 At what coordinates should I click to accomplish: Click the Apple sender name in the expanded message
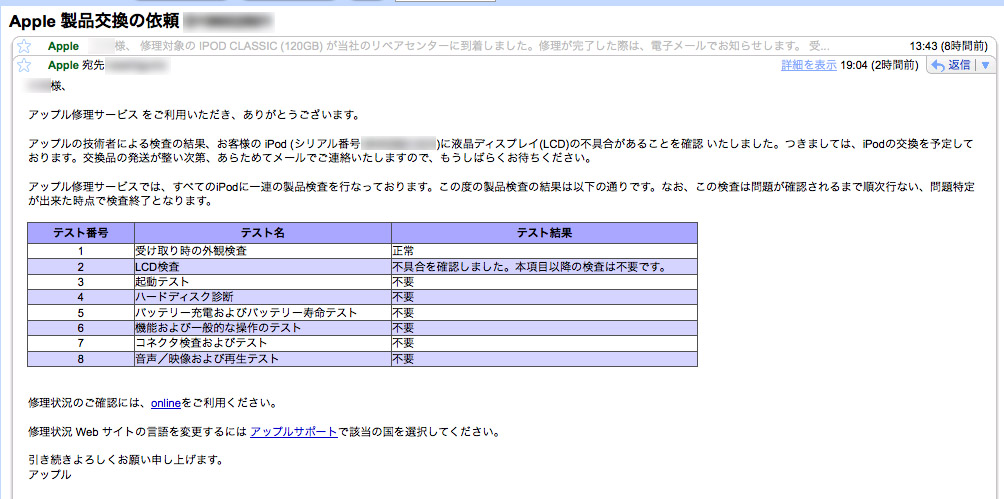63,65
